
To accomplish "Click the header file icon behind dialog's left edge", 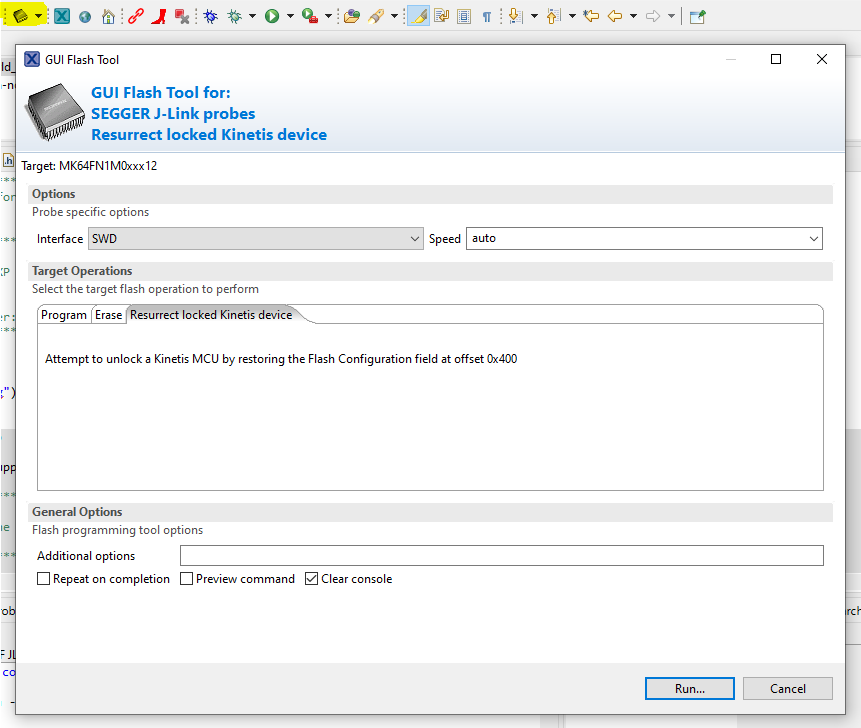I will pyautogui.click(x=8, y=160).
